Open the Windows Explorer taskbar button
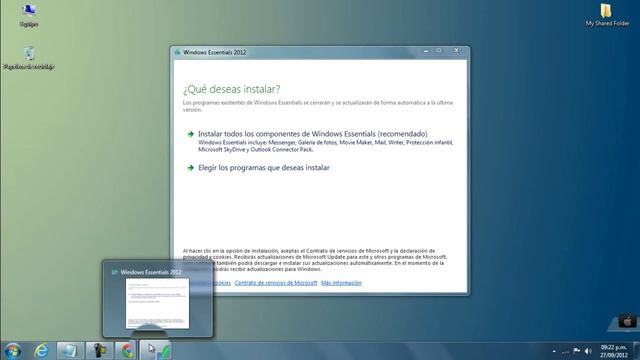The width and height of the screenshot is (640, 360). 70,351
